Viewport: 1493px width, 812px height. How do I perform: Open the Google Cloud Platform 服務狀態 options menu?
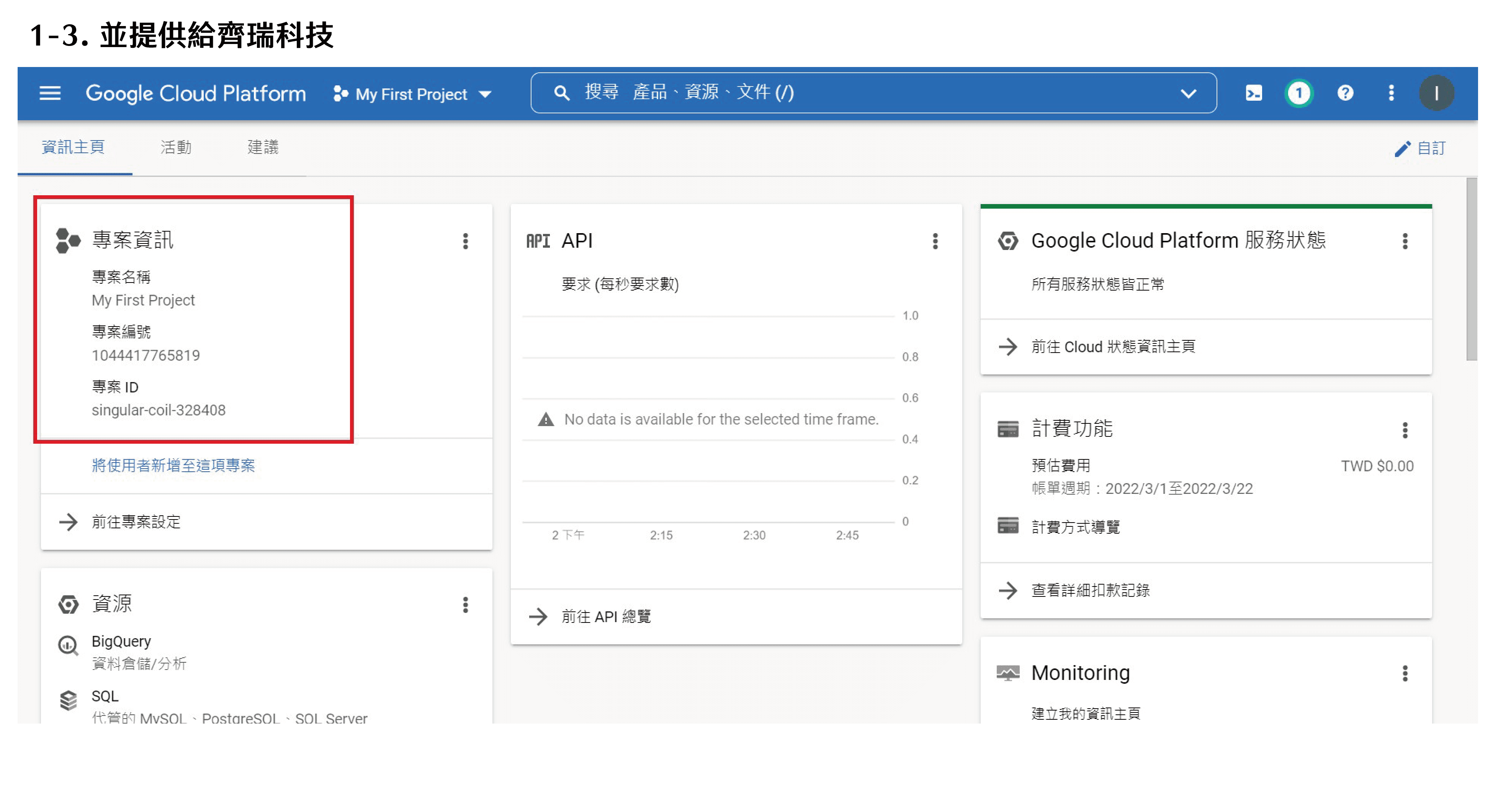click(x=1405, y=241)
